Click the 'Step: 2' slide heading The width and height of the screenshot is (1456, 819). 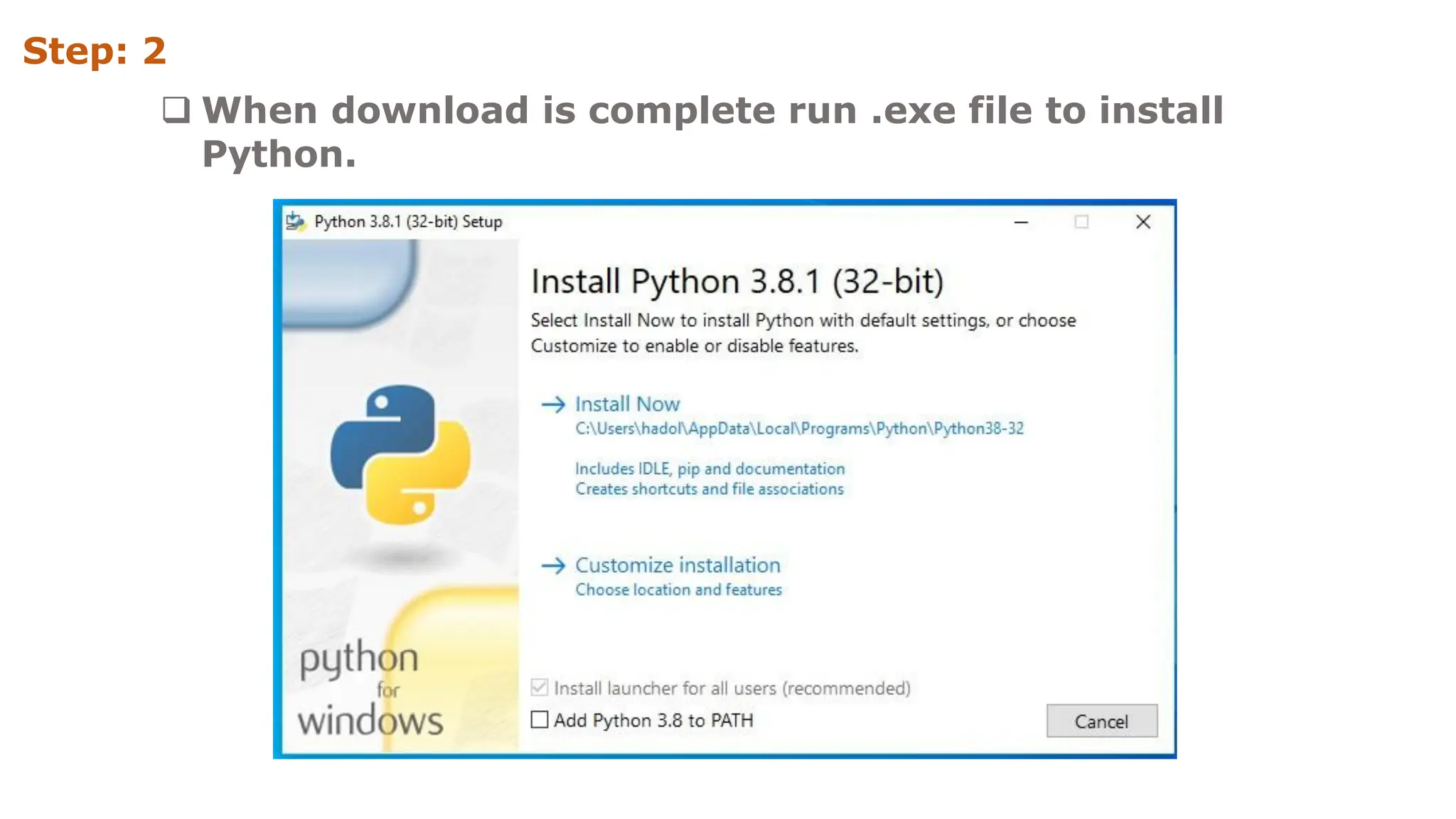pyautogui.click(x=95, y=51)
